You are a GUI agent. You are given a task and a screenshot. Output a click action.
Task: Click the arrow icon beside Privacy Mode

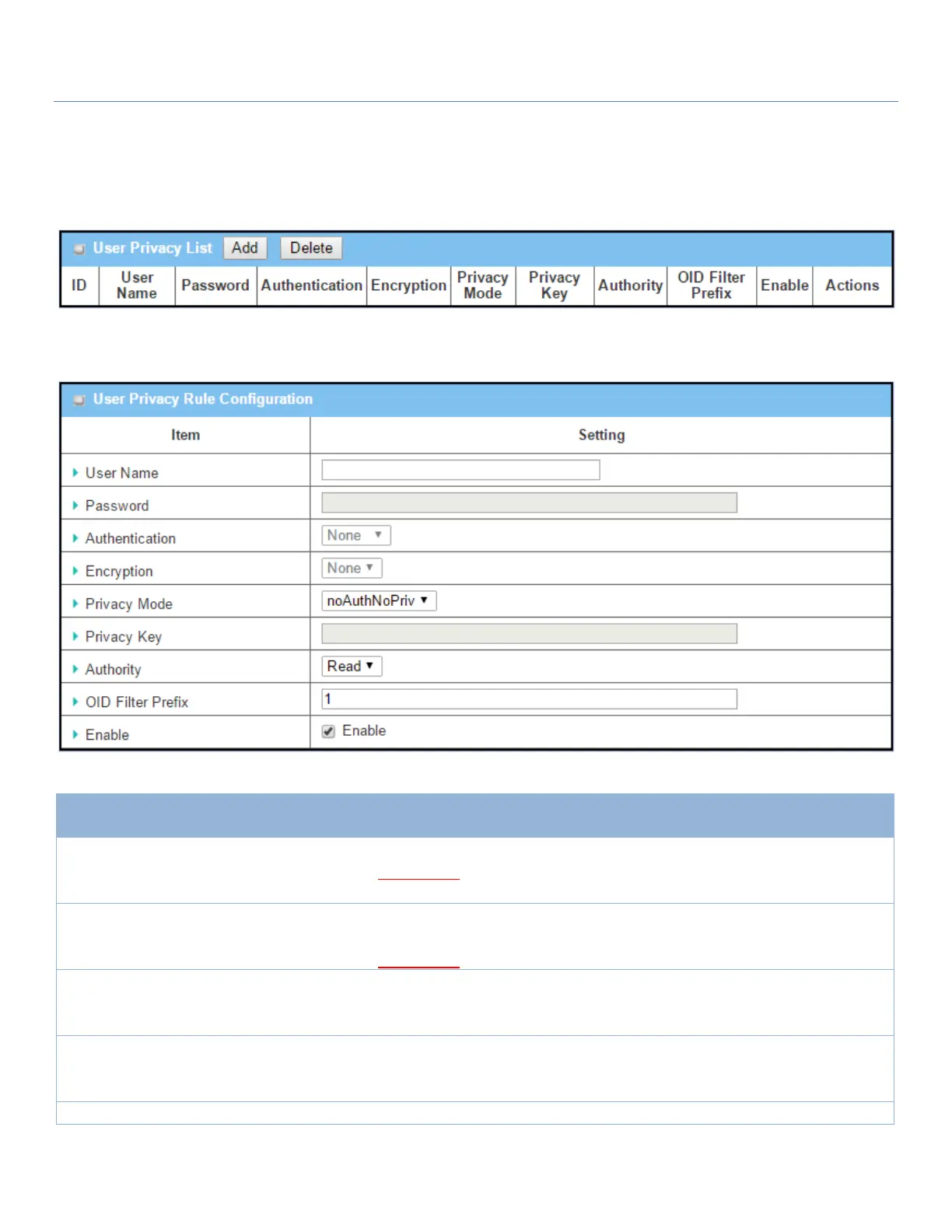(75, 603)
